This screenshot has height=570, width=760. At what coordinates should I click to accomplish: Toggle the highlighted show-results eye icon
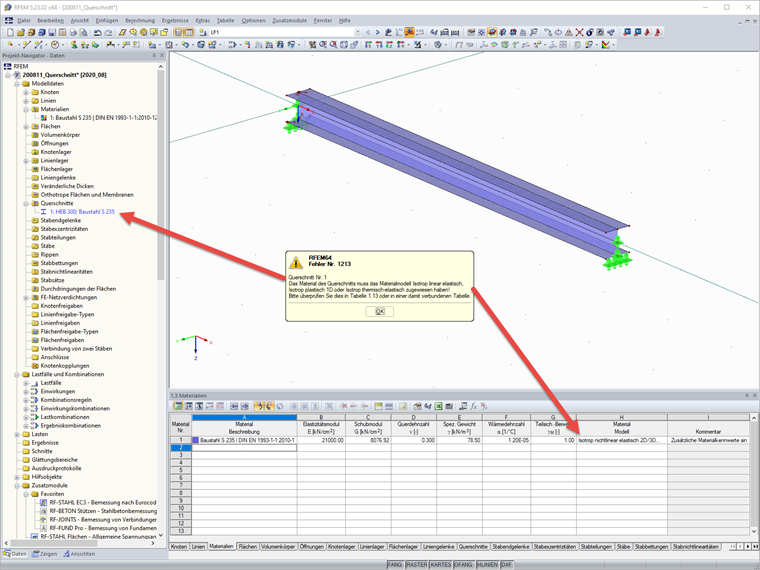click(410, 32)
